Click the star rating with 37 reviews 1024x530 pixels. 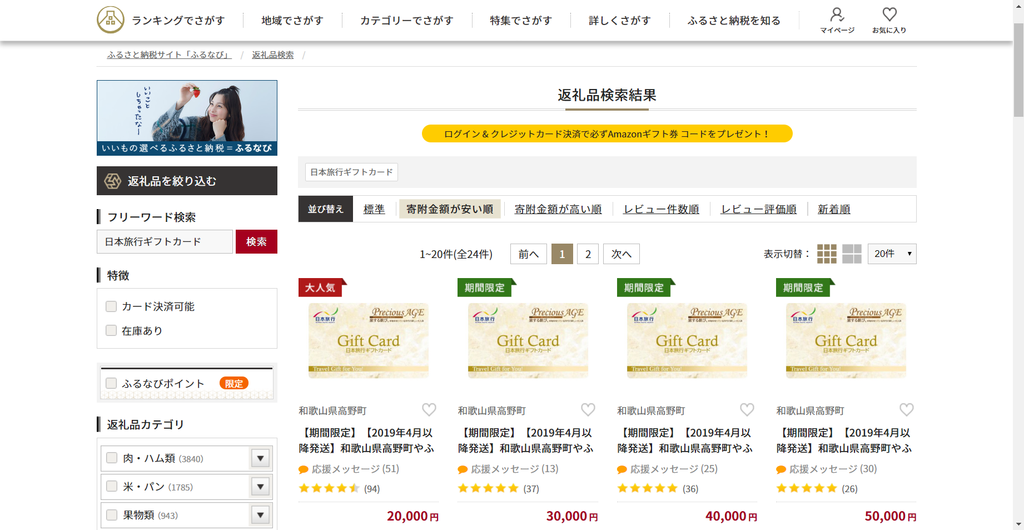click(488, 488)
